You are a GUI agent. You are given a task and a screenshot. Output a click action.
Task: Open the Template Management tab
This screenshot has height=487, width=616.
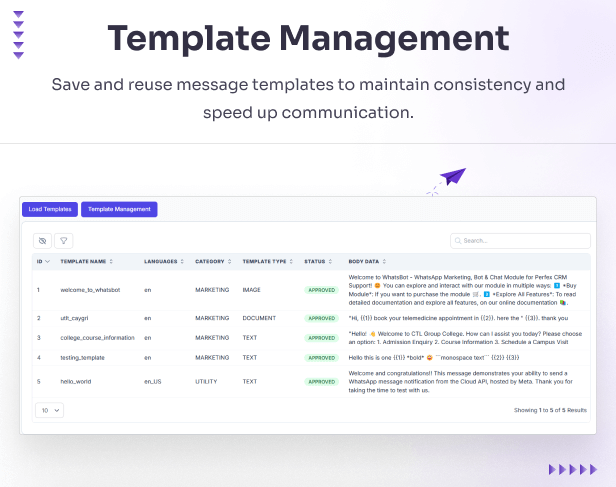[119, 209]
